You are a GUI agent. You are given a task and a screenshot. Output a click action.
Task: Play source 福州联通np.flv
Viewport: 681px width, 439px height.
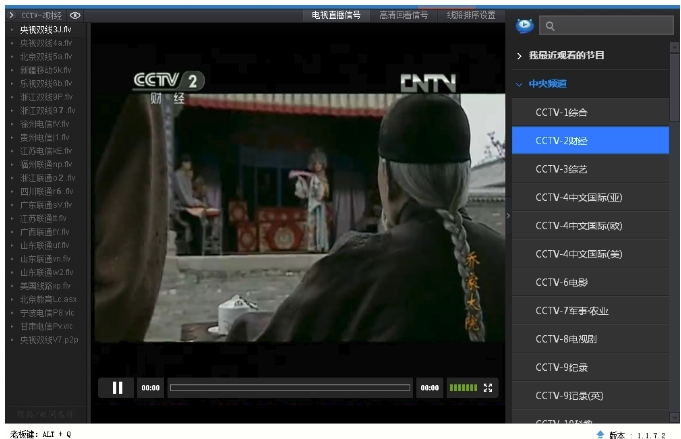click(x=46, y=164)
